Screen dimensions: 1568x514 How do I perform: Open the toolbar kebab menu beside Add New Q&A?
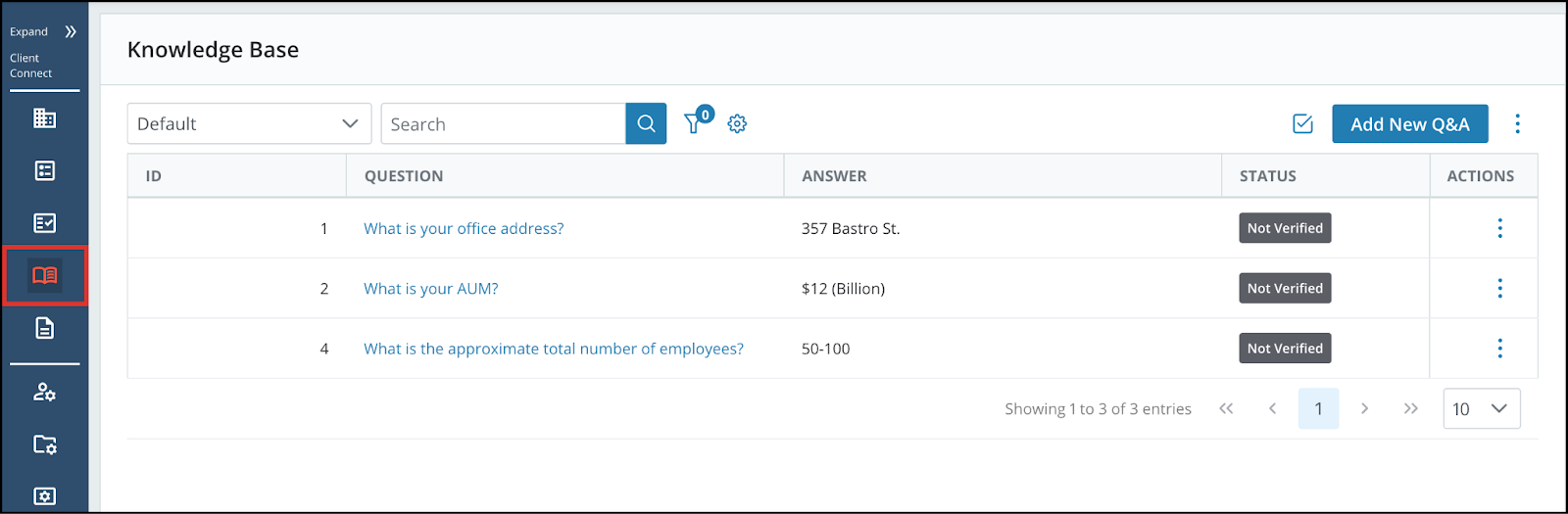(1517, 123)
